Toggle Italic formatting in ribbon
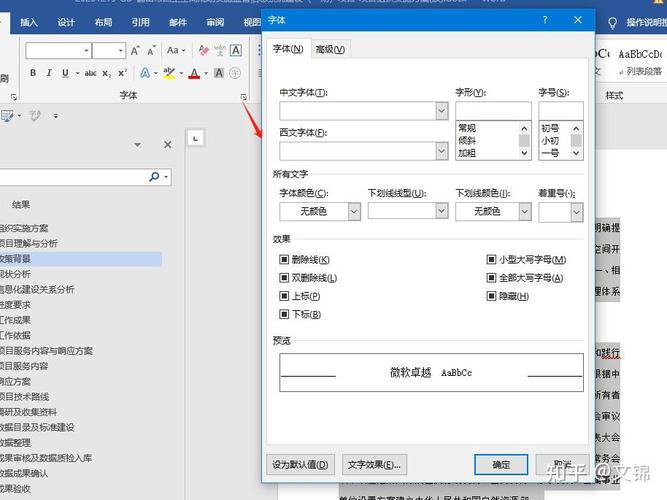The image size is (667, 500). point(49,73)
